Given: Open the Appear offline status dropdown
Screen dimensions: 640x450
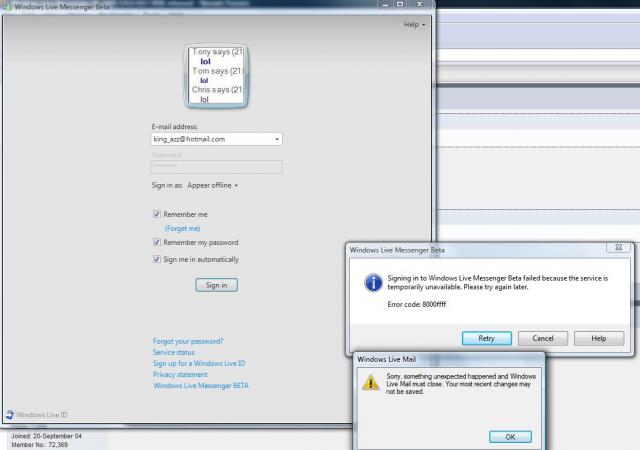Looking at the screenshot, I should [x=213, y=185].
